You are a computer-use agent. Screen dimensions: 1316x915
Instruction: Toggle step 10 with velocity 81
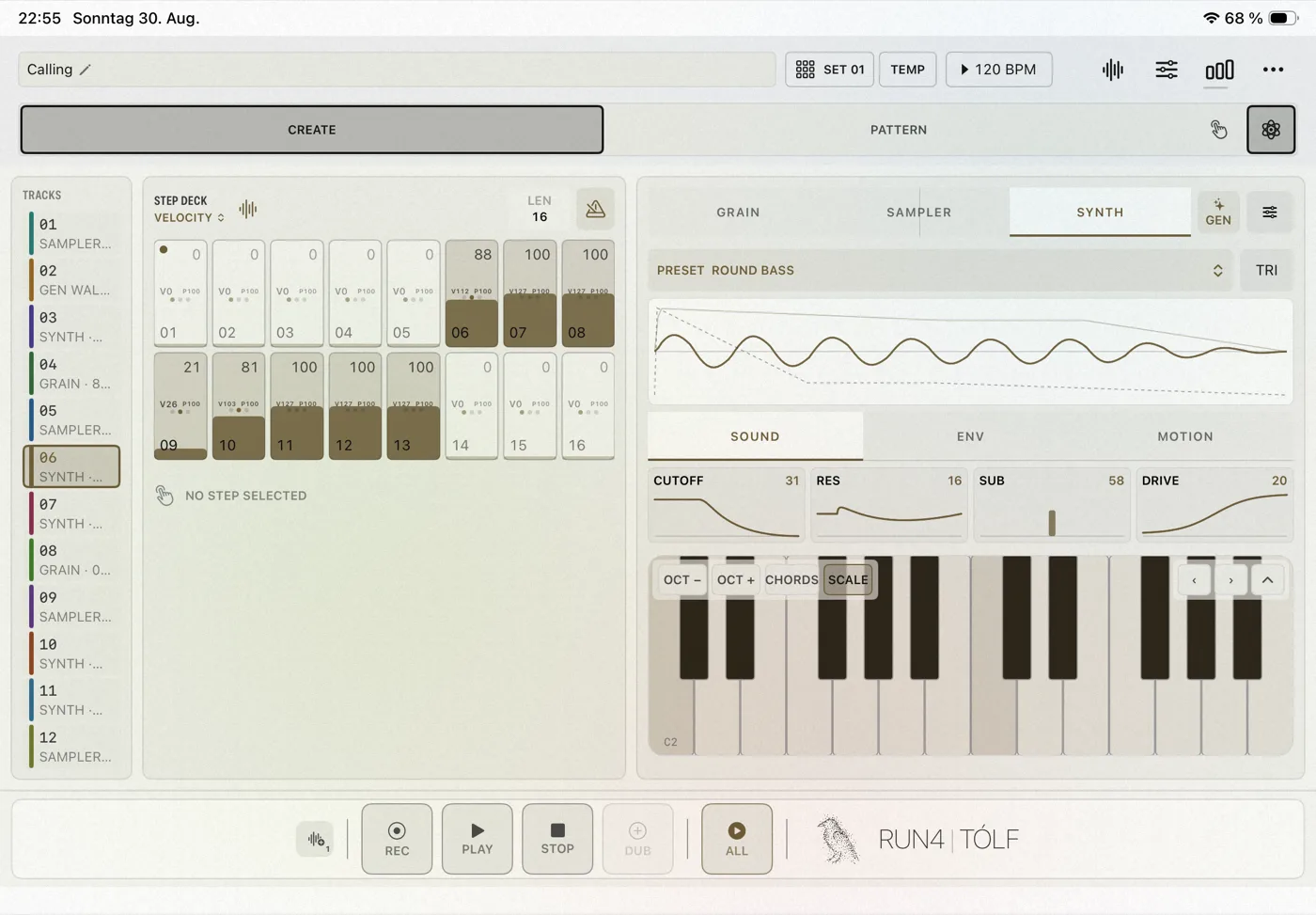239,406
